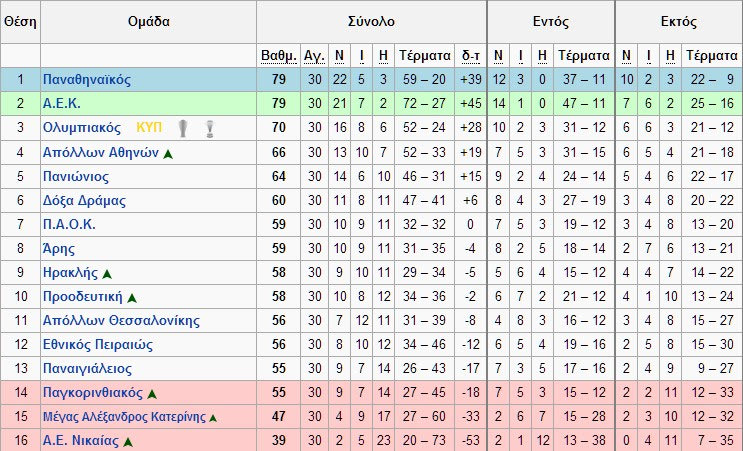This screenshot has width=743, height=451.
Task: Open the Α.Ε.Κ. team page
Action: [x=61, y=103]
